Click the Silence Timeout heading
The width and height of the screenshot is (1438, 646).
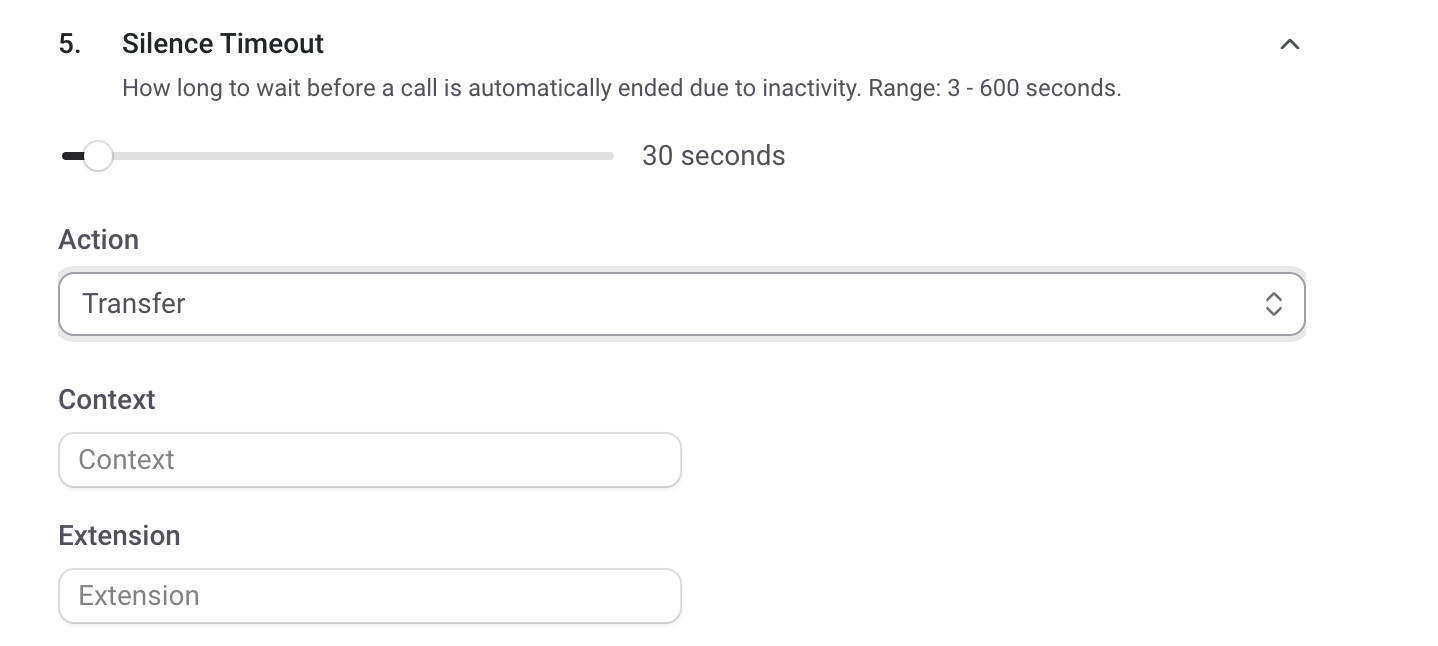222,43
